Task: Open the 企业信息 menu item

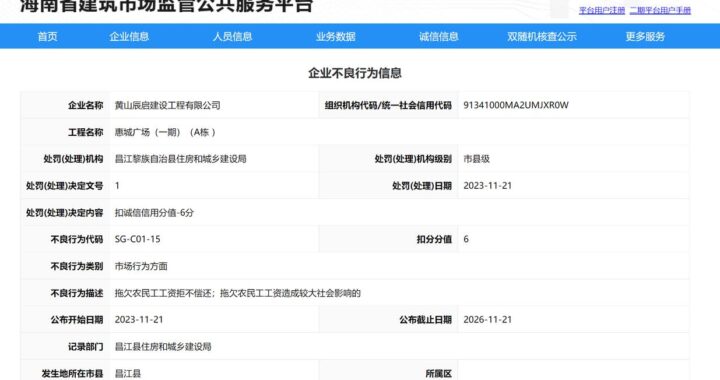Action: click(129, 37)
